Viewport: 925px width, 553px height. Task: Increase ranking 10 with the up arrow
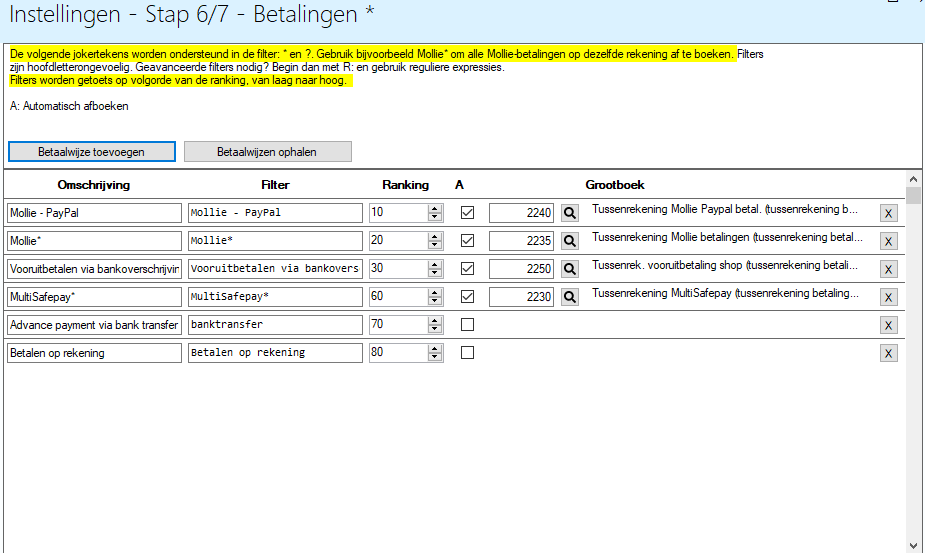(x=435, y=208)
